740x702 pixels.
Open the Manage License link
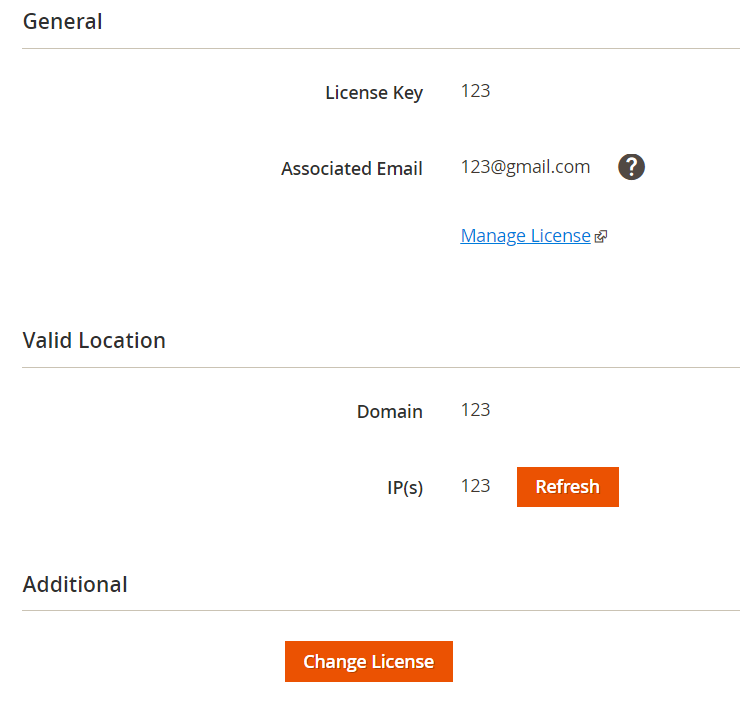(x=525, y=236)
